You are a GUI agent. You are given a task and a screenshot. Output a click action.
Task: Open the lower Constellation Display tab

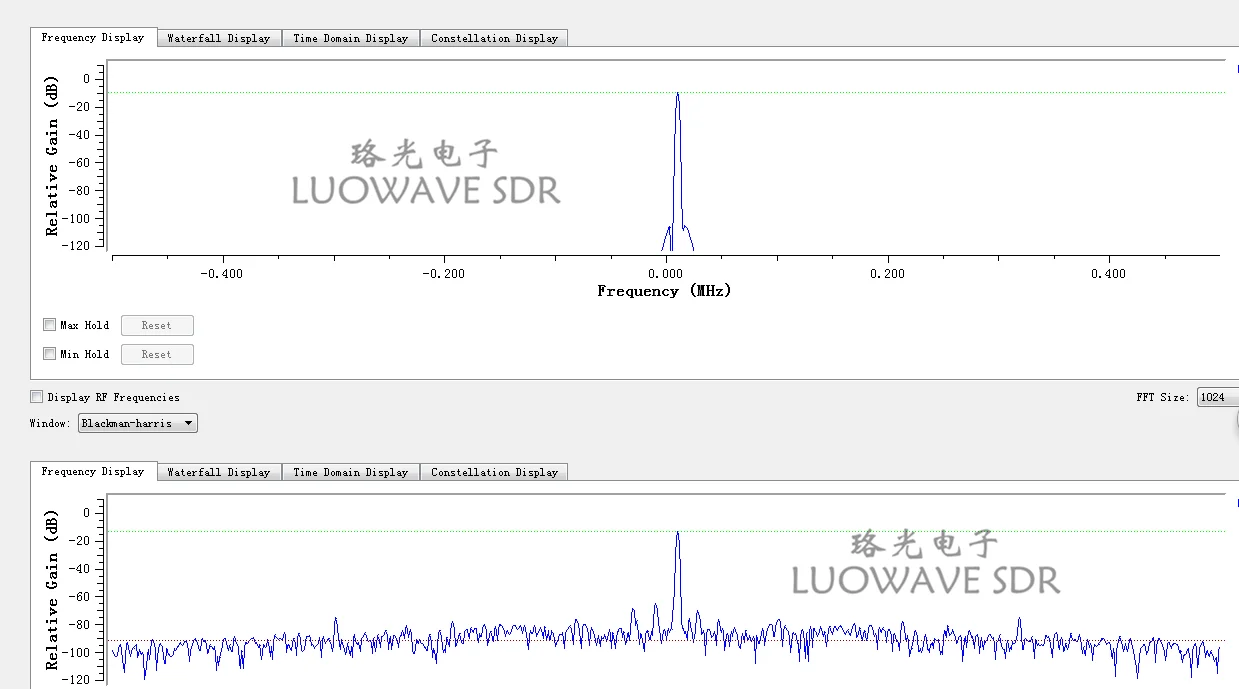(x=494, y=472)
